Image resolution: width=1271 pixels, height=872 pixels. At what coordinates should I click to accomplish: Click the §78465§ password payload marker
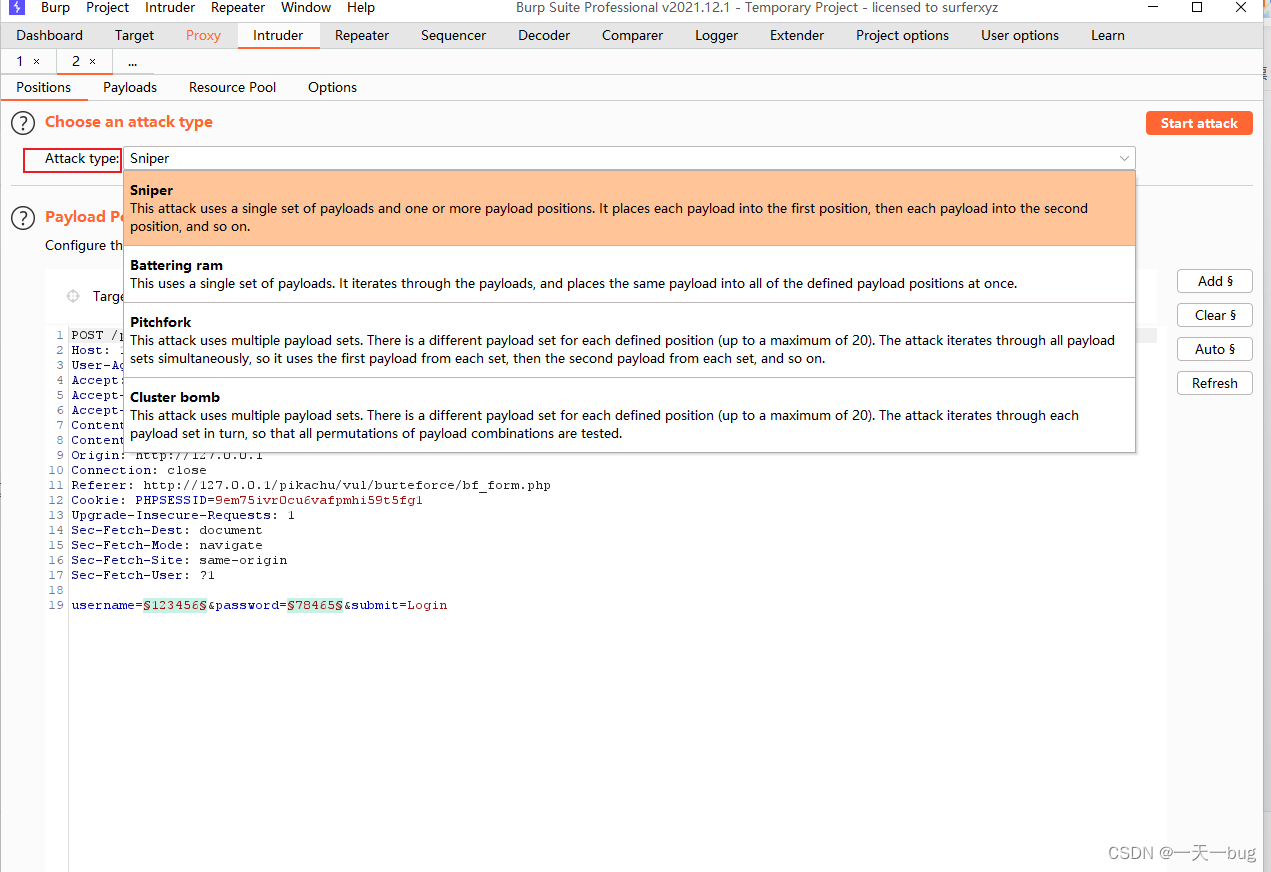pos(315,606)
